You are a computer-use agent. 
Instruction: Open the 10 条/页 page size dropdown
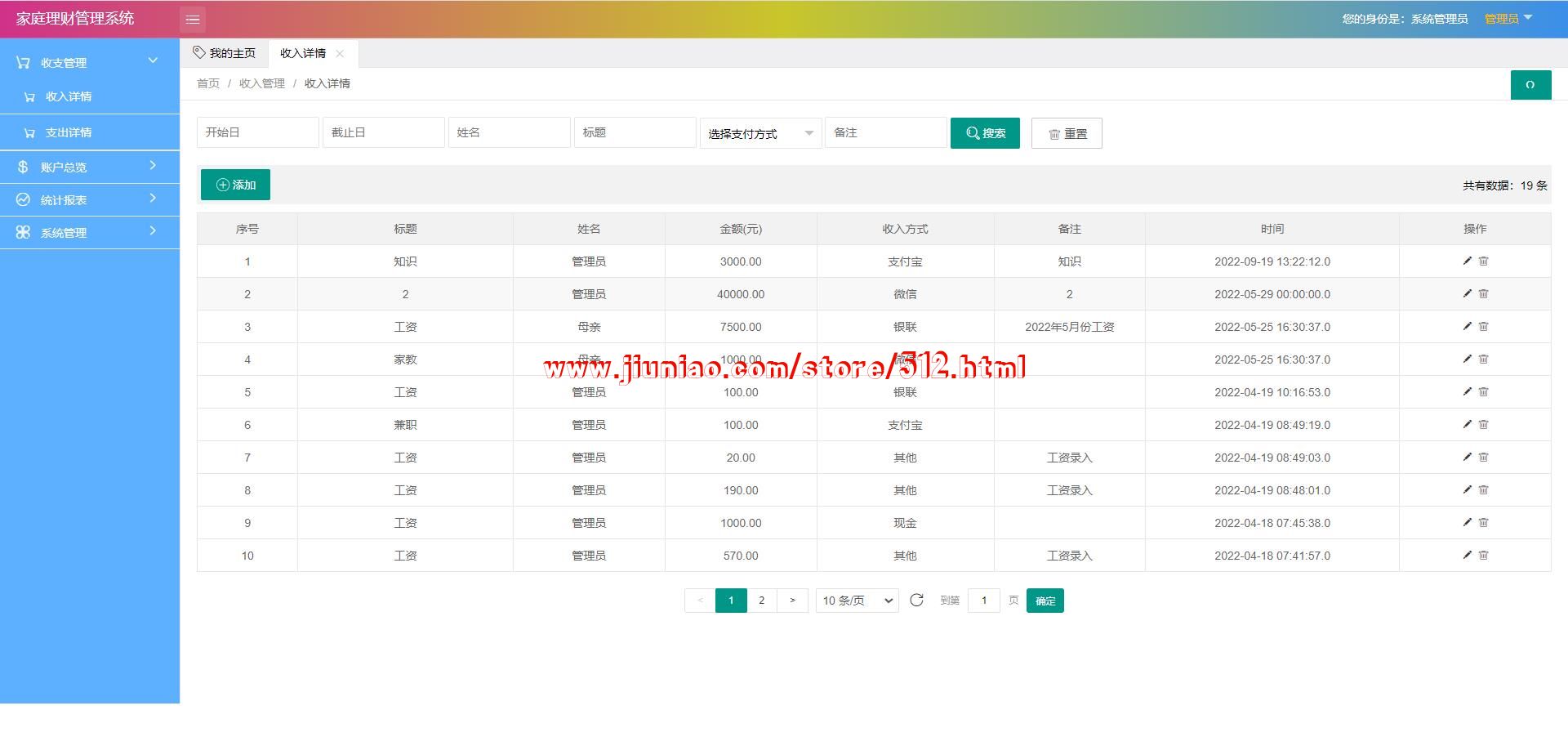(857, 601)
